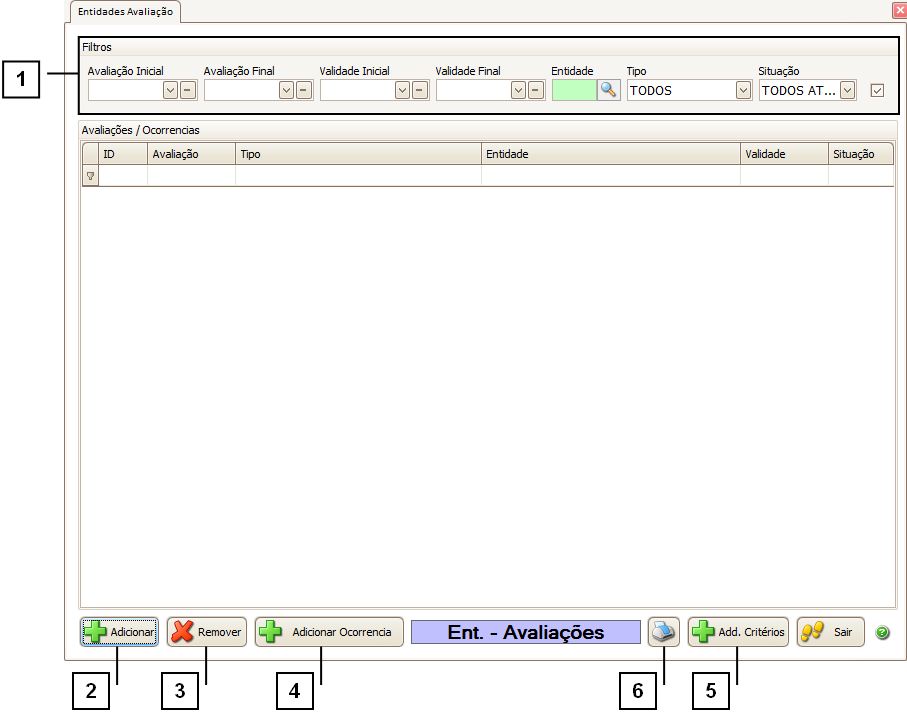Click the Adicionar button
This screenshot has height=712, width=907.
click(x=119, y=632)
